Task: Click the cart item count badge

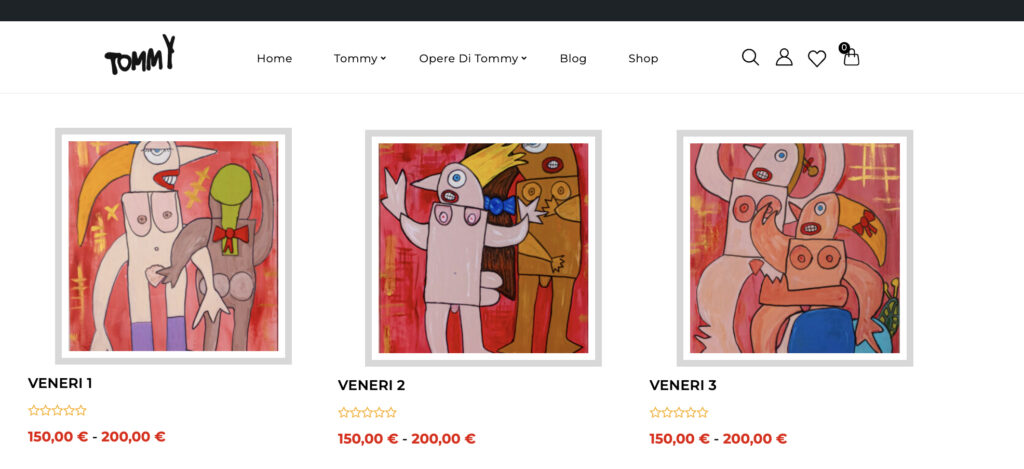Action: point(844,47)
